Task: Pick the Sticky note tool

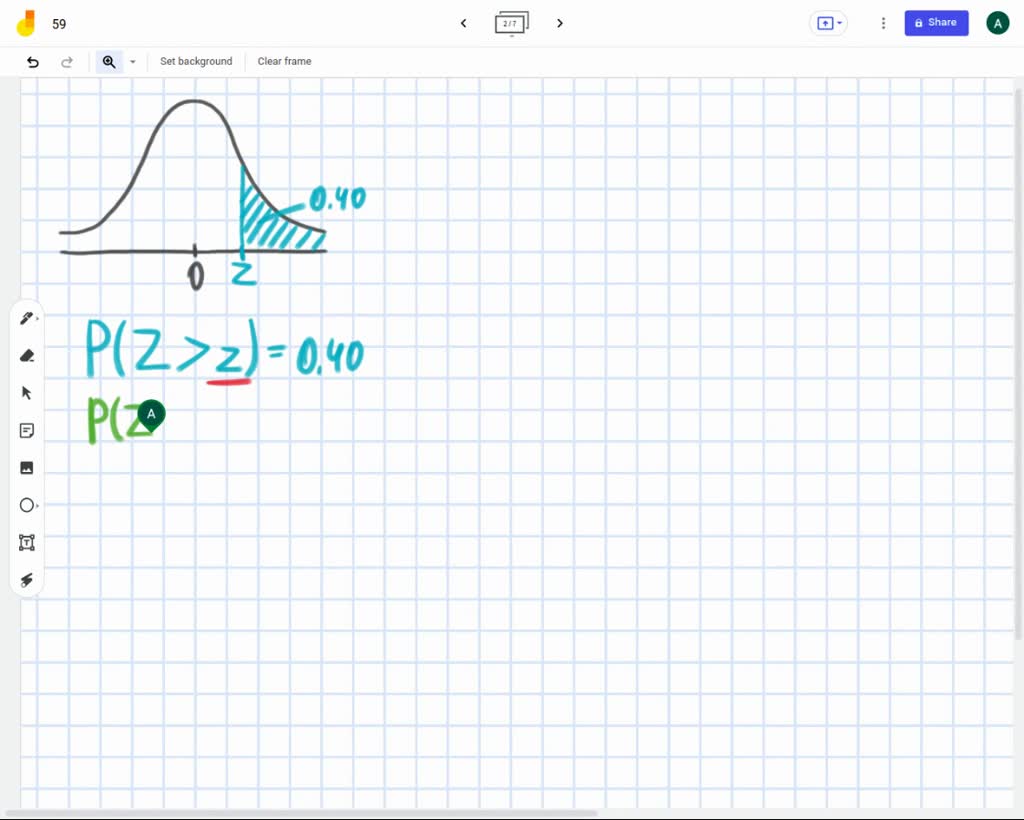Action: (27, 430)
